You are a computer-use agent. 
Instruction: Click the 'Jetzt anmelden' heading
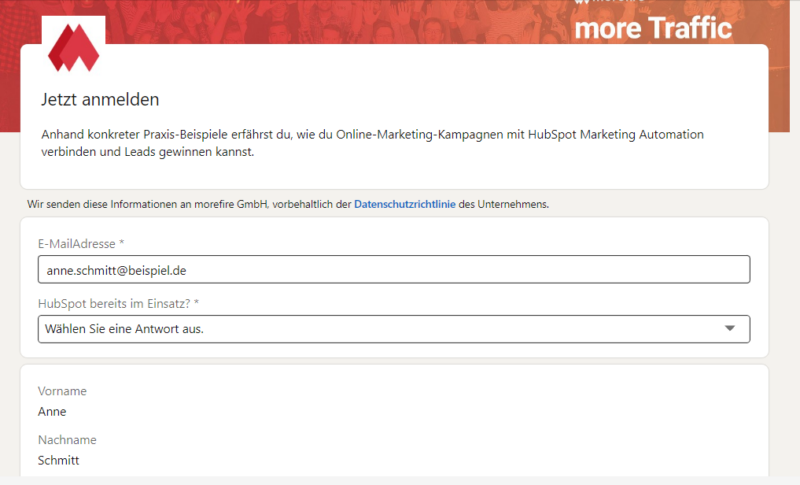100,99
